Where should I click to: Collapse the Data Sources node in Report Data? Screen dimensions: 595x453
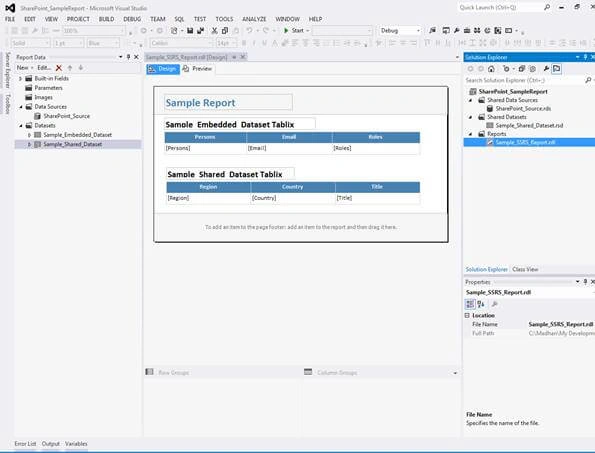21,107
